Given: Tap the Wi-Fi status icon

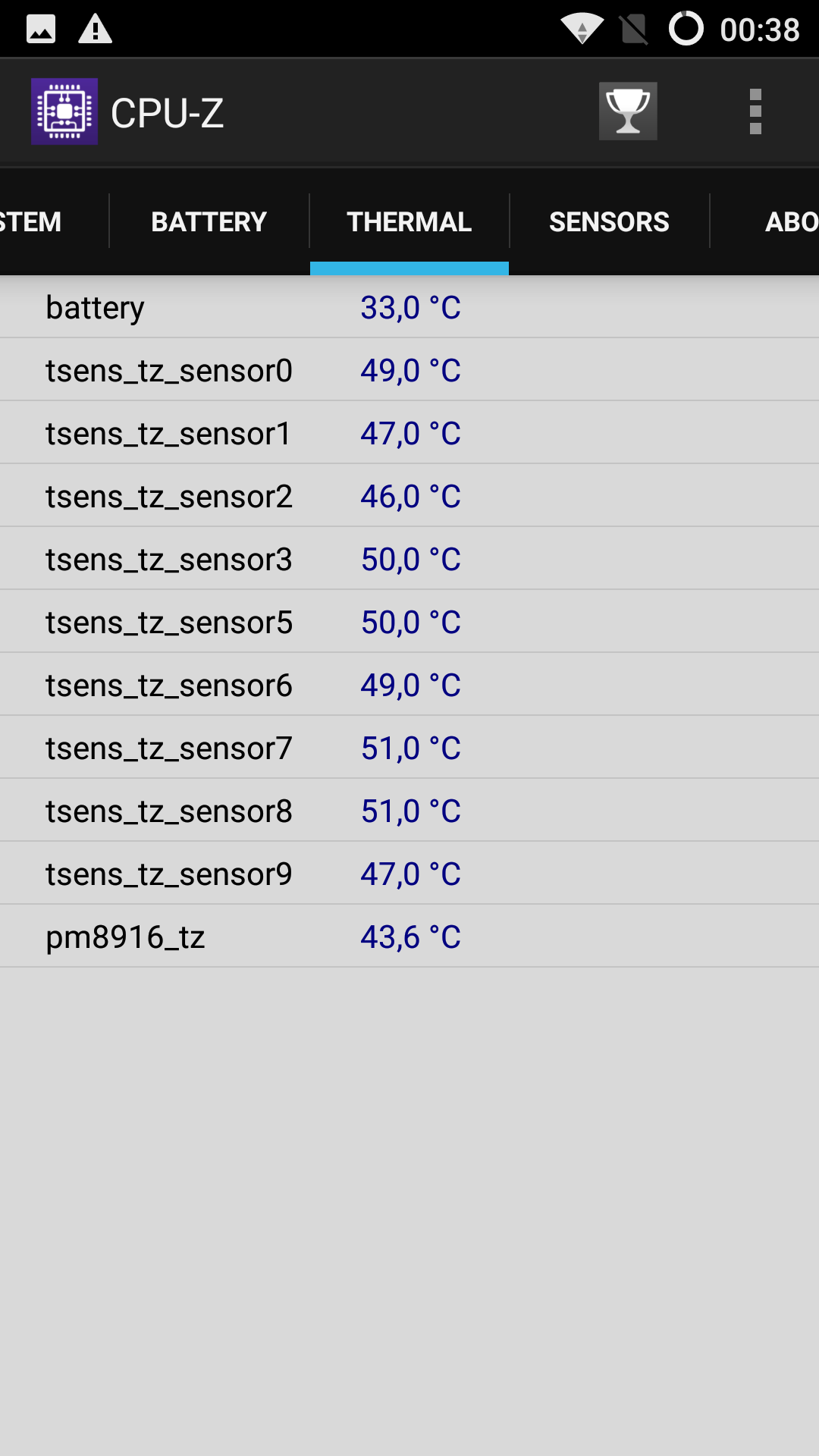Looking at the screenshot, I should click(x=582, y=30).
